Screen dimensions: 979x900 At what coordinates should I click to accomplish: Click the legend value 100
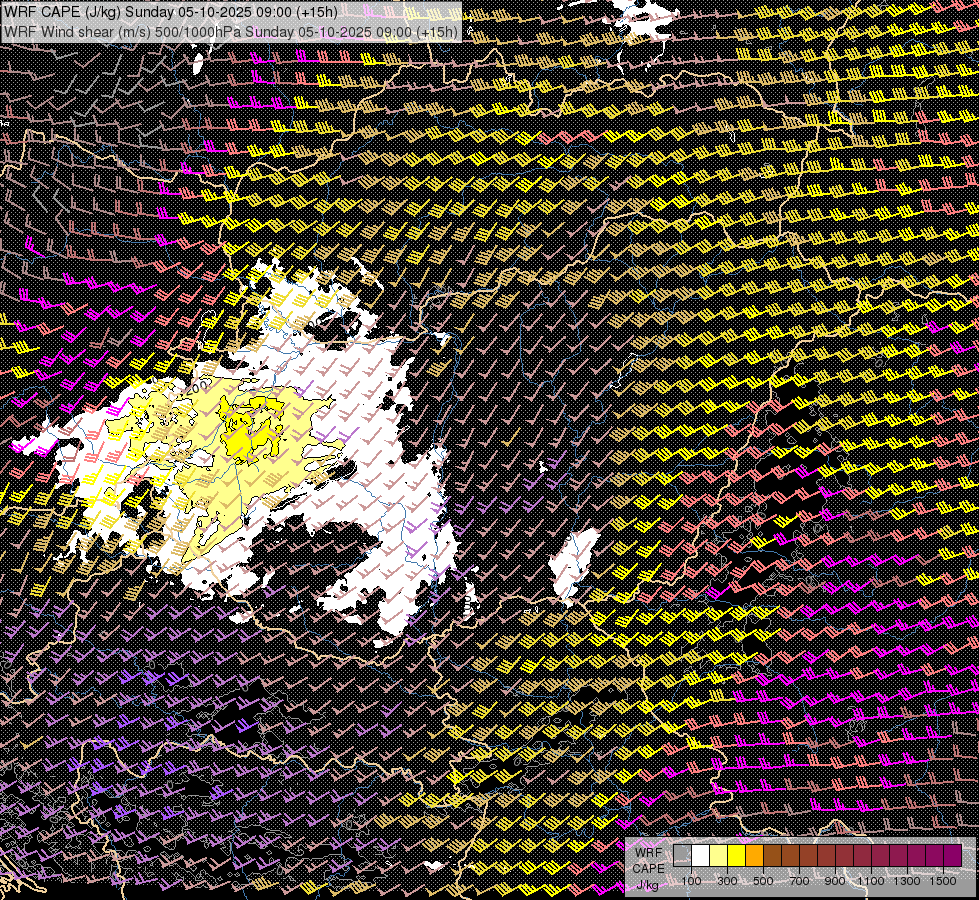pyautogui.click(x=691, y=881)
